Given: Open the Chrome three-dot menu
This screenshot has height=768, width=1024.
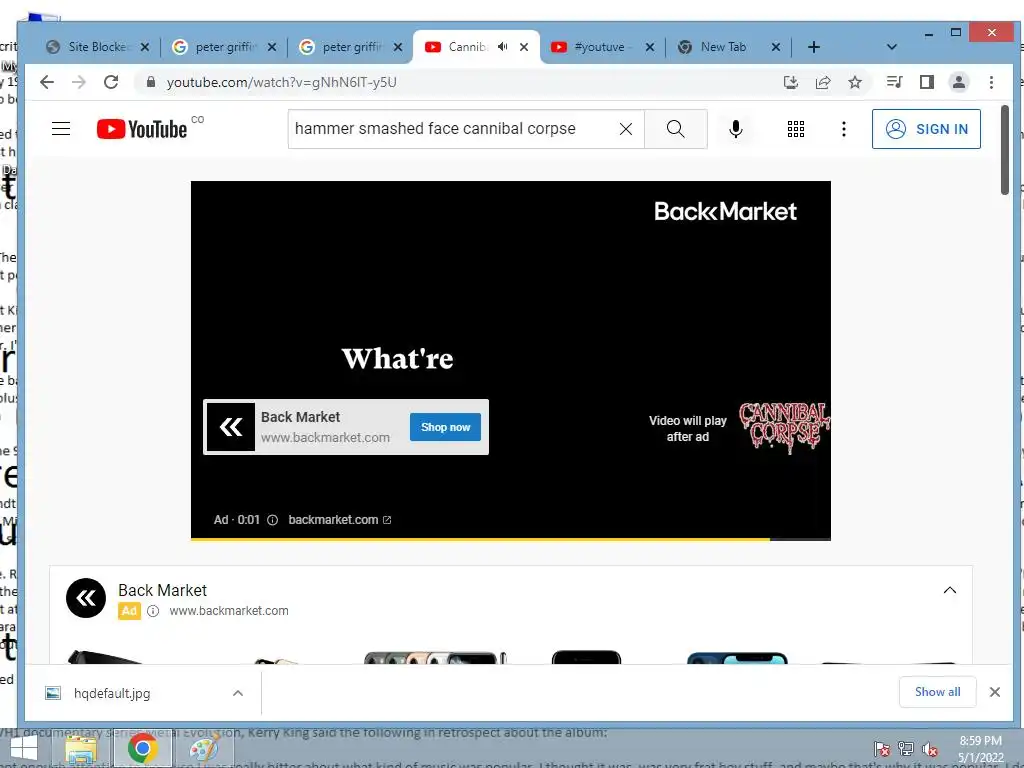Looking at the screenshot, I should point(991,82).
